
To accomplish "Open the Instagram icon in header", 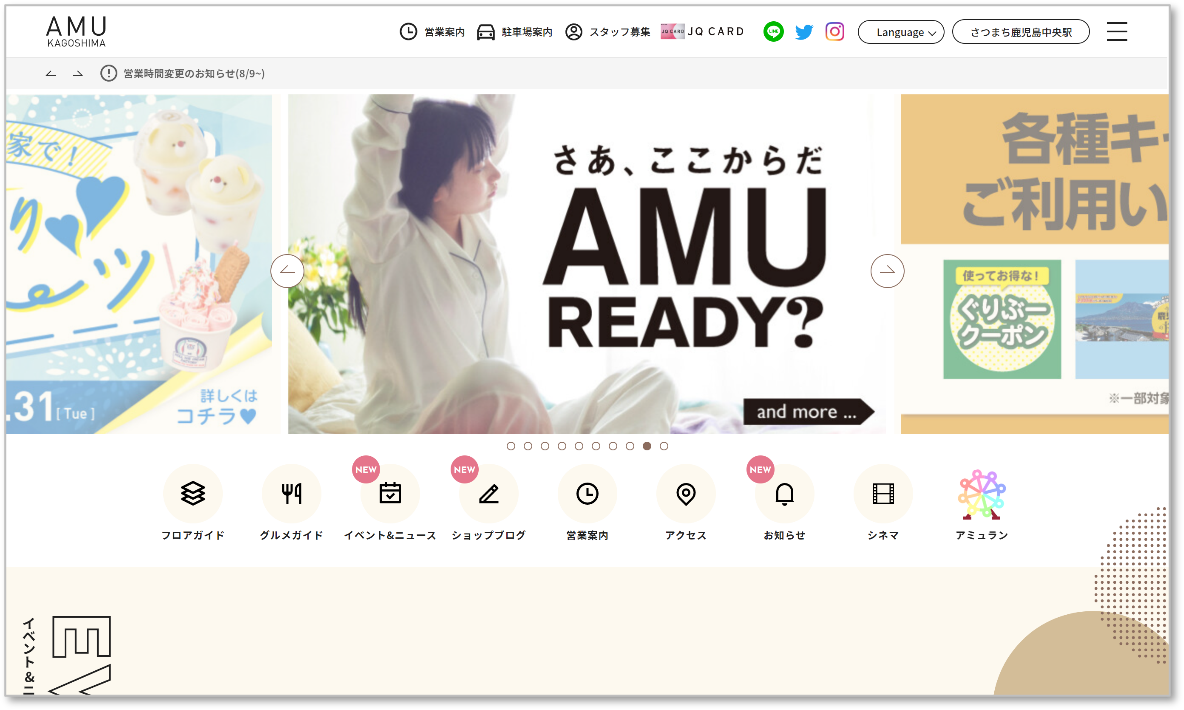I will point(835,32).
